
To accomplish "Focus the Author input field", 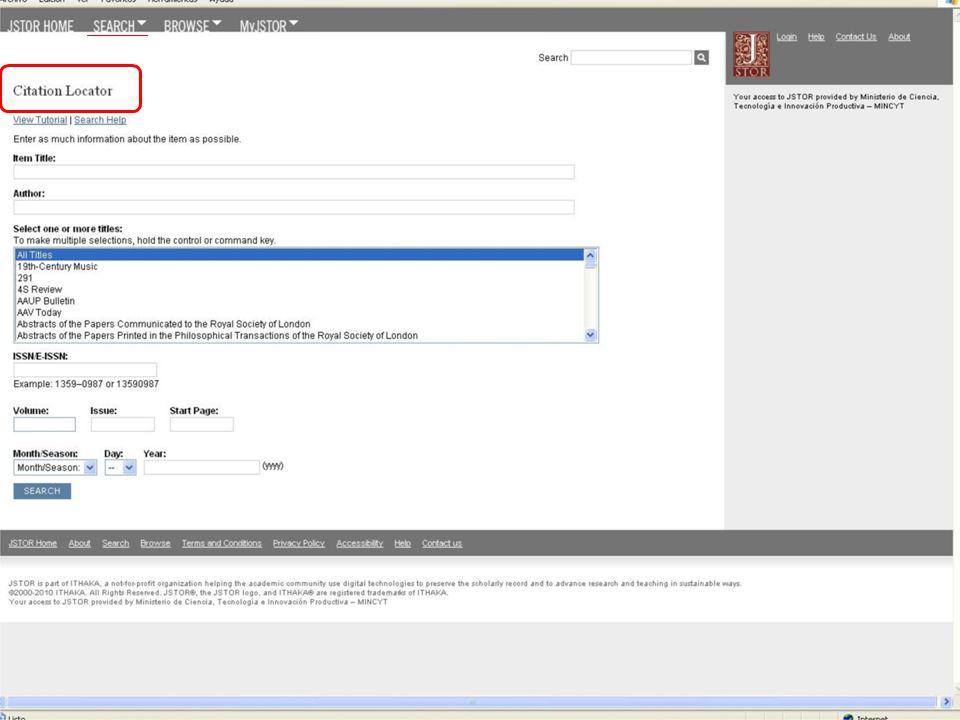I will 294,208.
